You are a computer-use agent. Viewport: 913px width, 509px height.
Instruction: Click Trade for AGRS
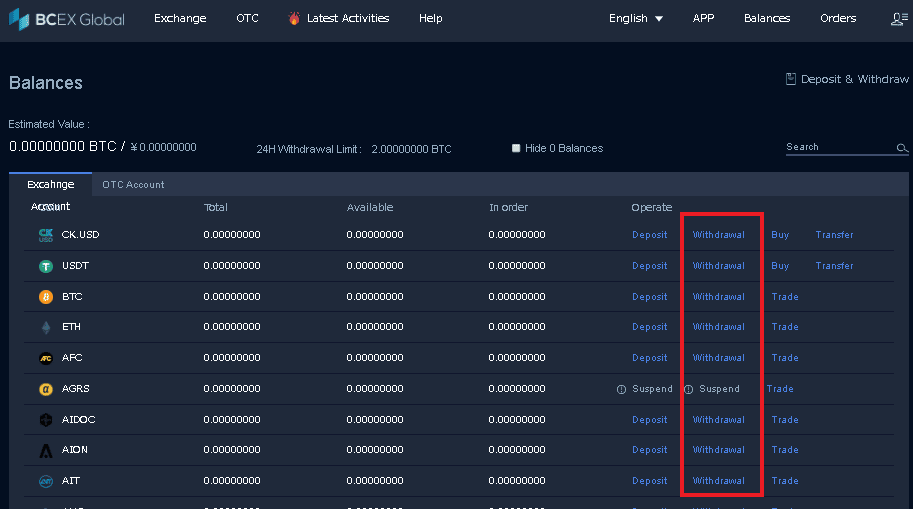pos(780,388)
